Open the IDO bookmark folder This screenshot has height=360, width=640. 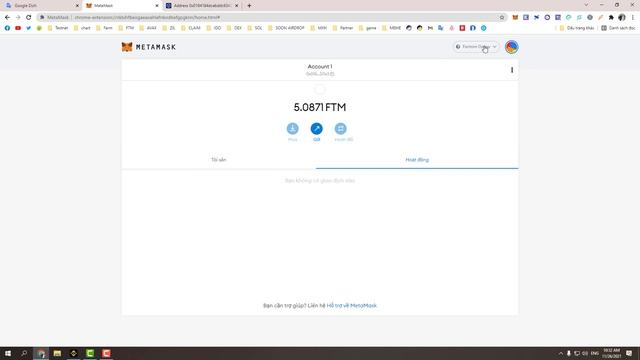(213, 28)
